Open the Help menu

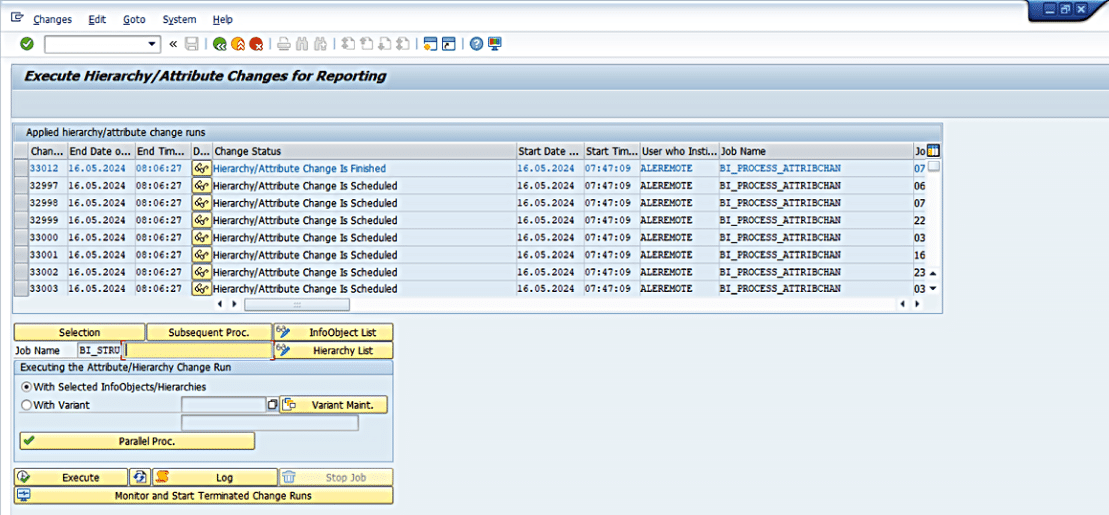pyautogui.click(x=223, y=20)
